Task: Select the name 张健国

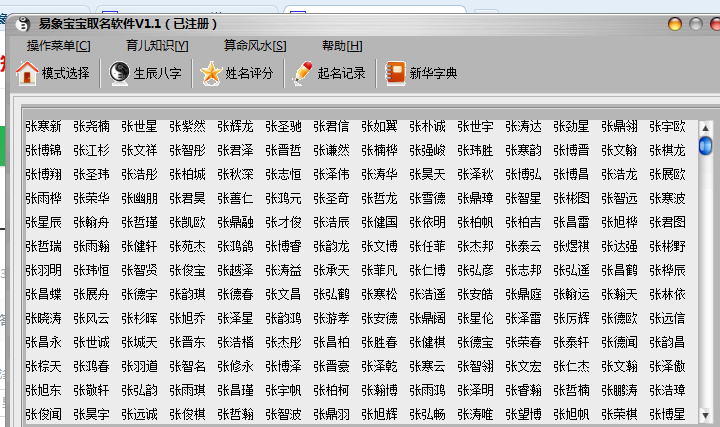Action: 379,222
